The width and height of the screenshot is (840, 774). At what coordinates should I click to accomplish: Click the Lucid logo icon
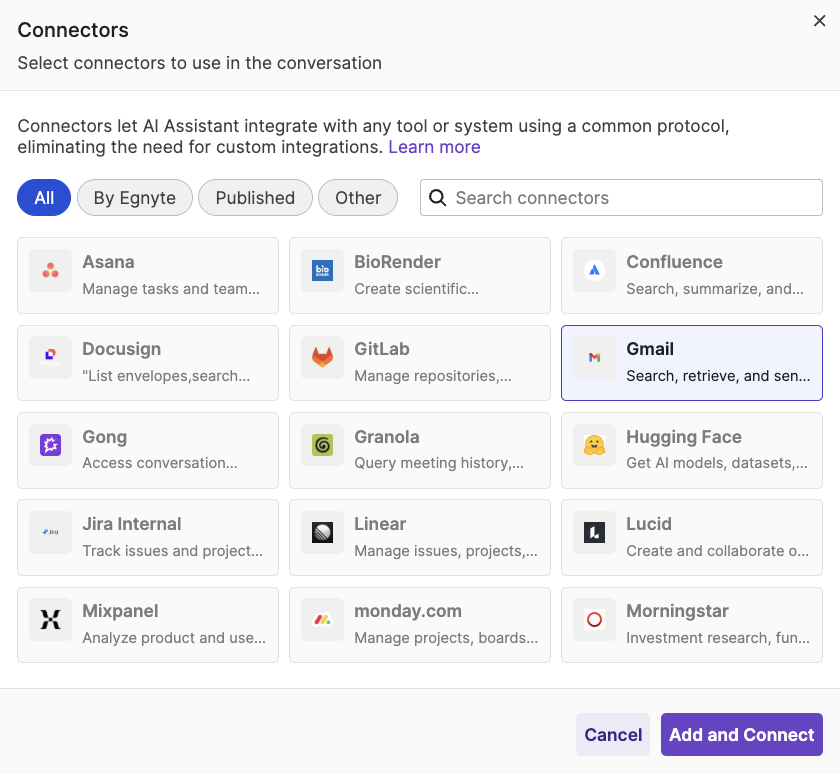pyautogui.click(x=595, y=532)
